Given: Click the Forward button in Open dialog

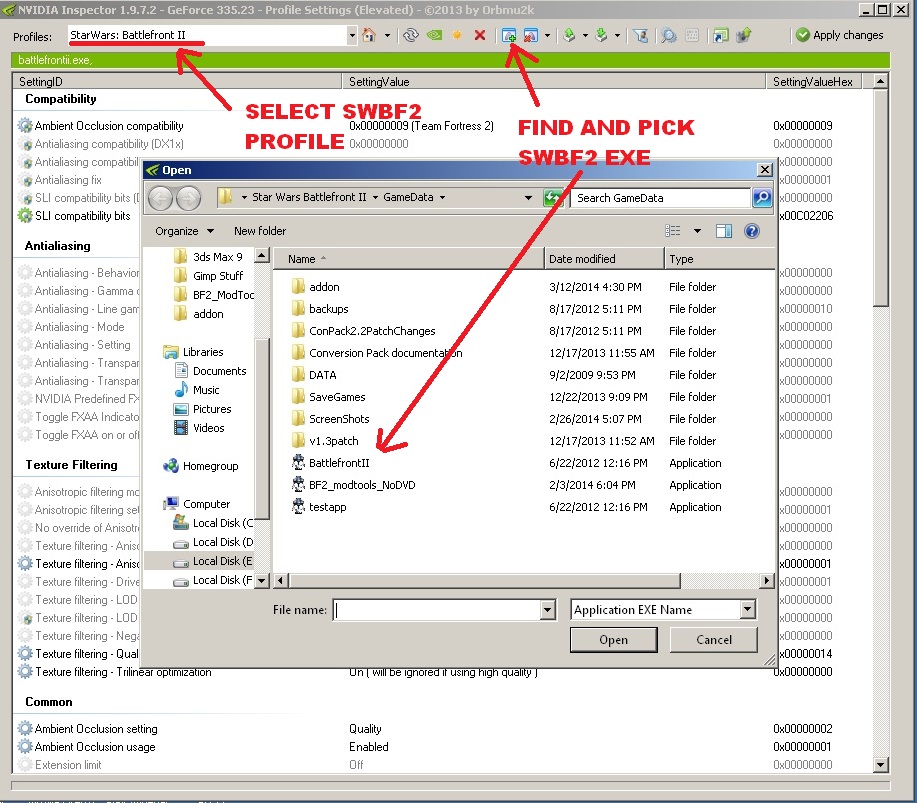Looking at the screenshot, I should (188, 198).
